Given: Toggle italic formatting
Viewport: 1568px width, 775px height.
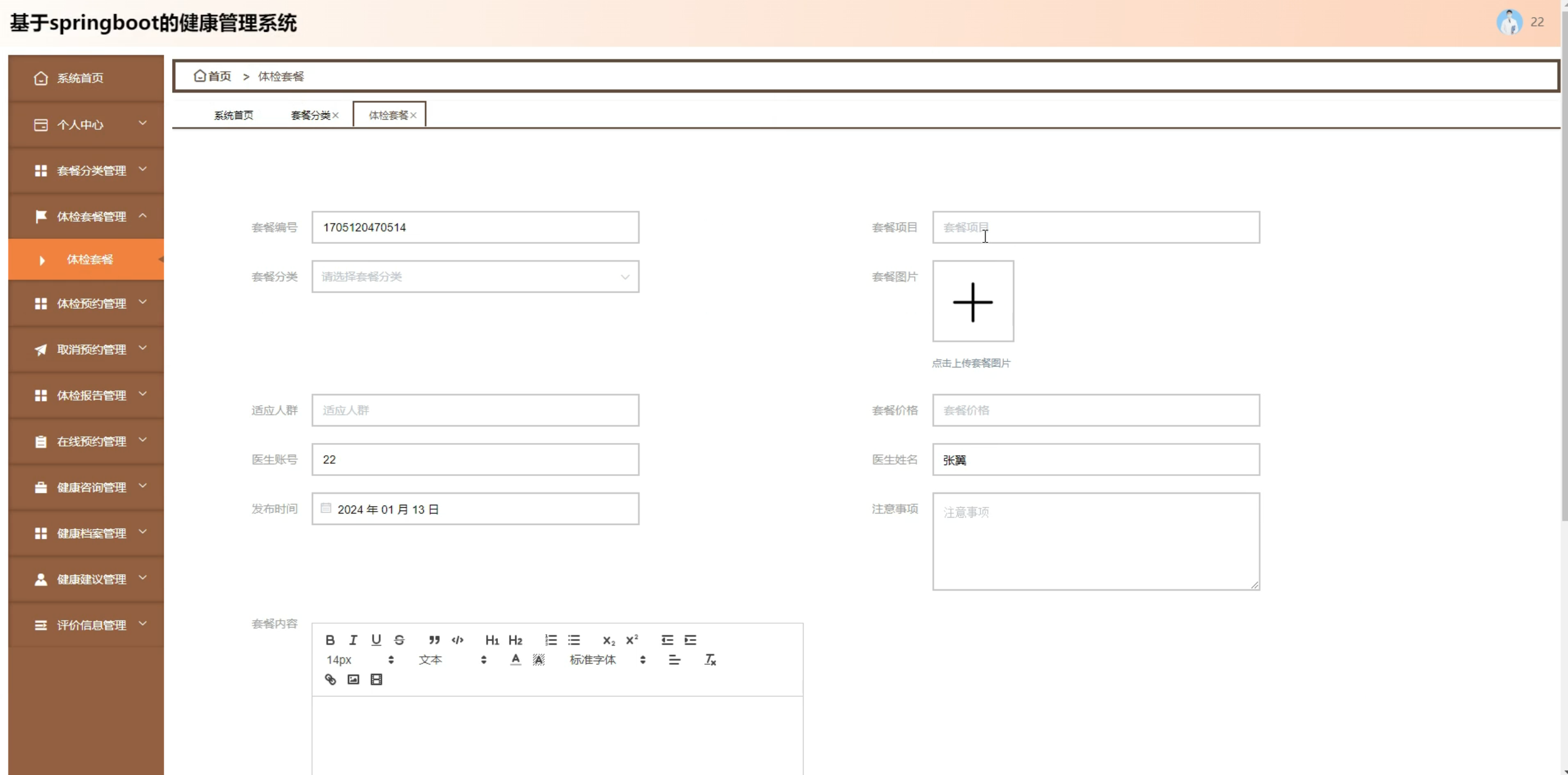Looking at the screenshot, I should click(x=353, y=640).
